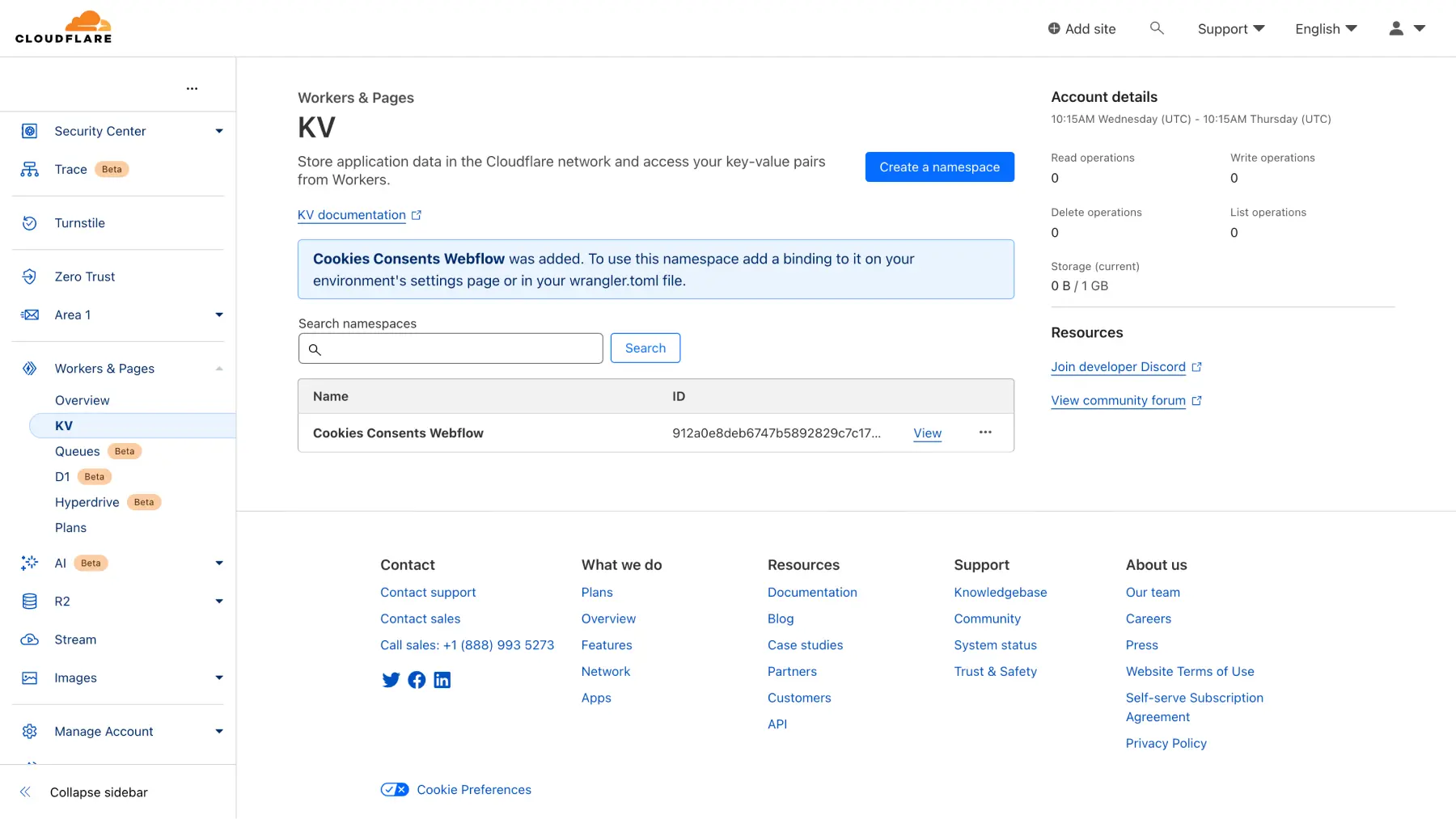Click the Images sidebar icon
Viewport: 1456px width, 819px height.
(x=30, y=678)
